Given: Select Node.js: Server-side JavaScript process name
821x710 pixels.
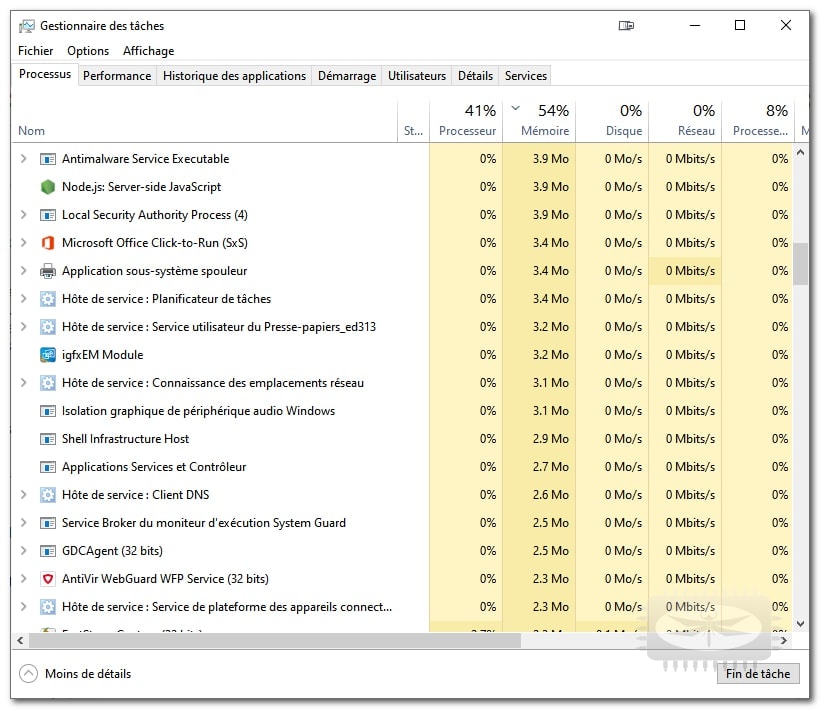Looking at the screenshot, I should click(x=141, y=187).
